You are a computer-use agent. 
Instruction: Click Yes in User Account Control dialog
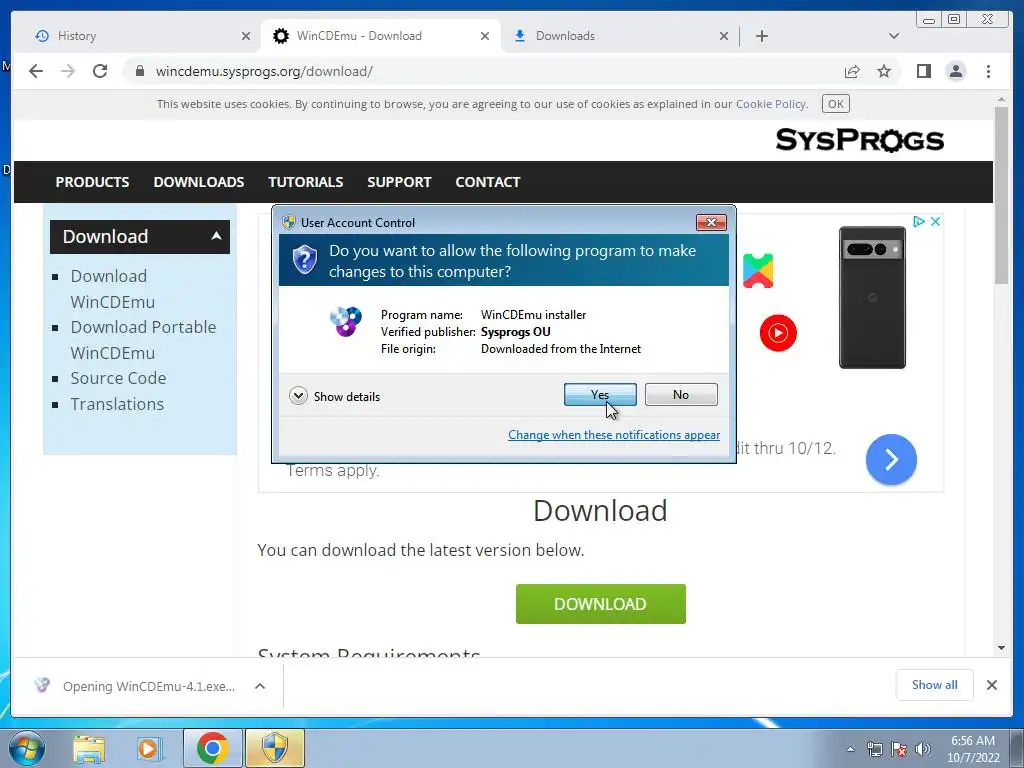click(600, 394)
